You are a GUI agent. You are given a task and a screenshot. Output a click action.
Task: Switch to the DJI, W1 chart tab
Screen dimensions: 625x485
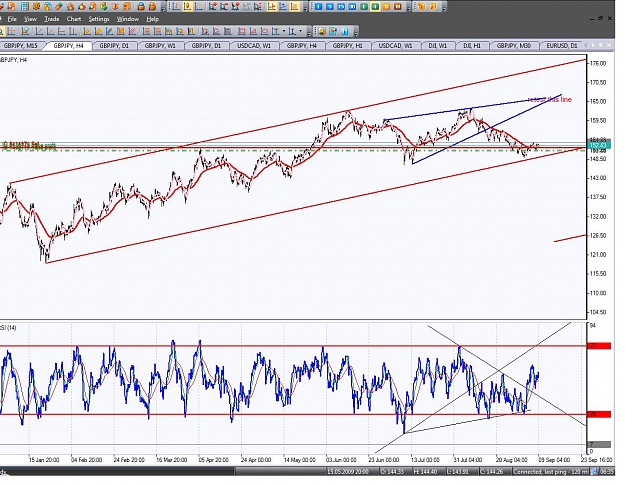[x=437, y=45]
